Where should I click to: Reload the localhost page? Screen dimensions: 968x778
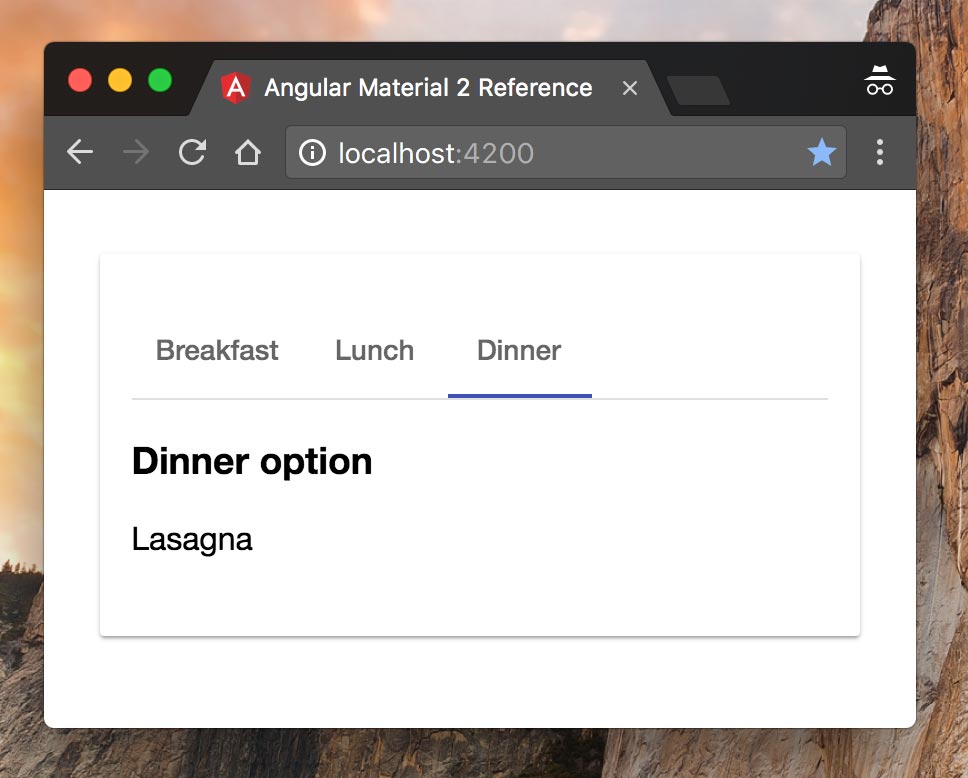pos(192,152)
